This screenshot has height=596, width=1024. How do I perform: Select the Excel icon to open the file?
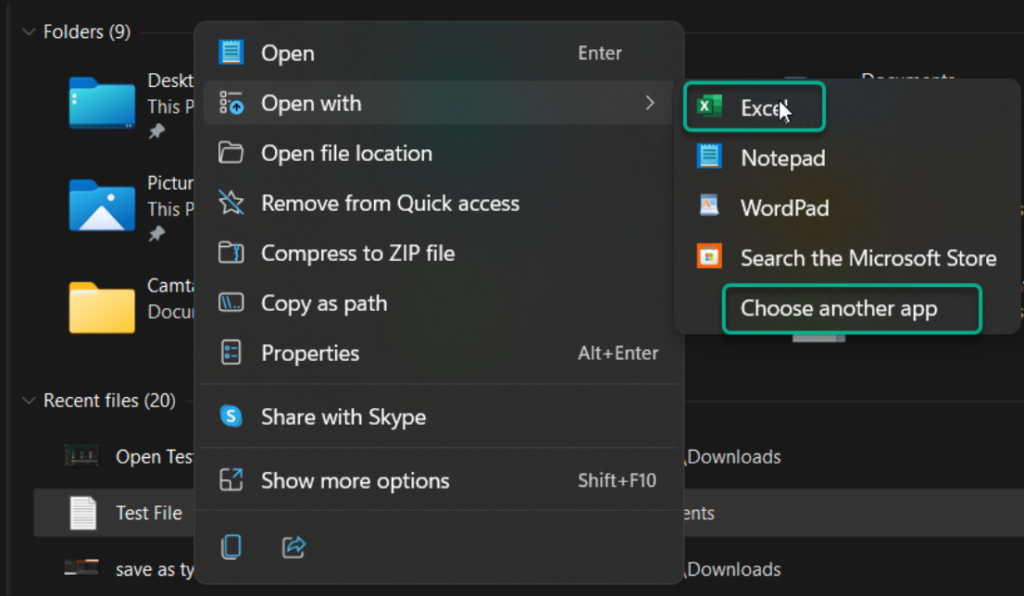710,104
